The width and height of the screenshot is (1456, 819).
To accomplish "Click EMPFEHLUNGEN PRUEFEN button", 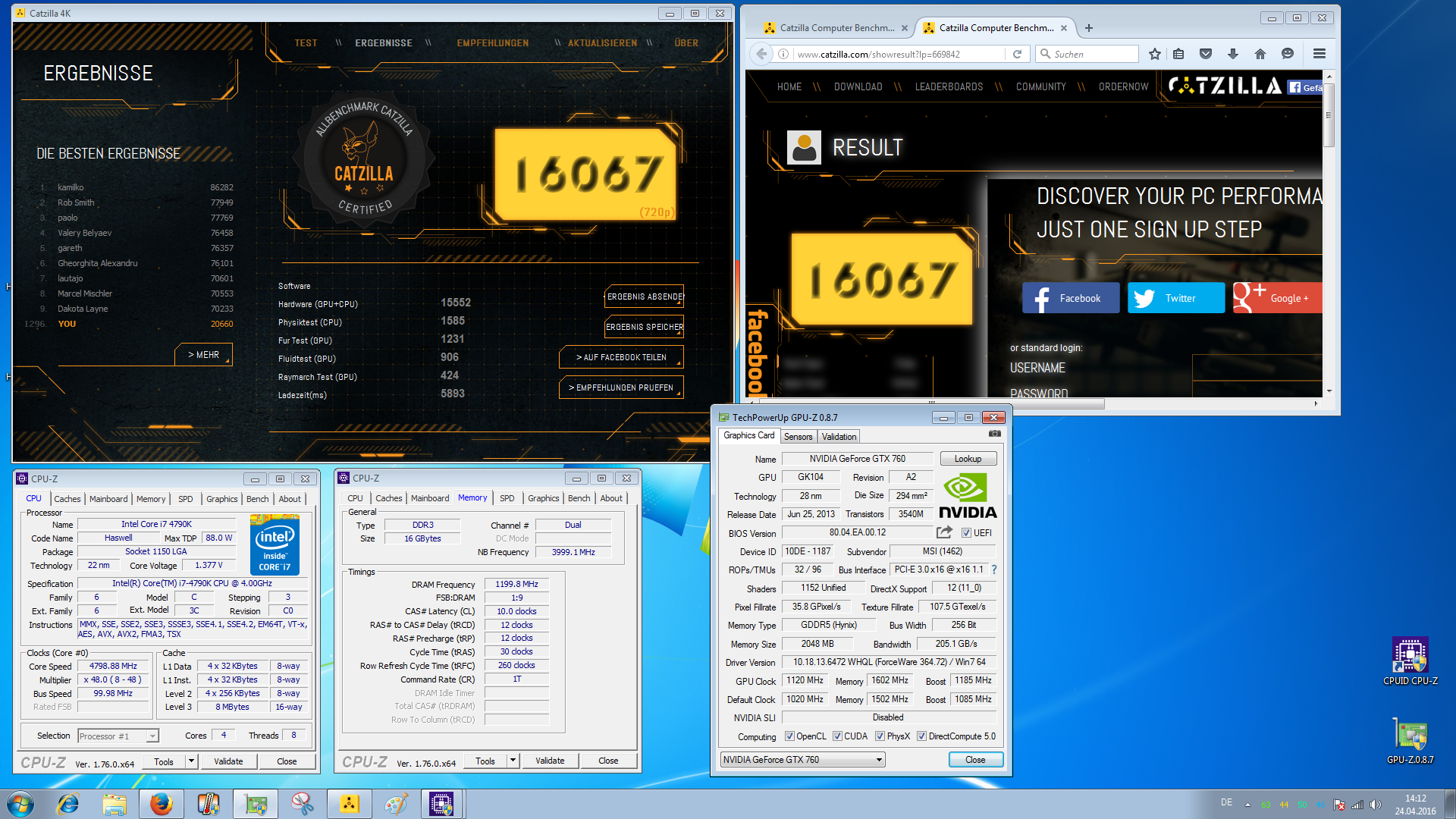I will coord(621,388).
